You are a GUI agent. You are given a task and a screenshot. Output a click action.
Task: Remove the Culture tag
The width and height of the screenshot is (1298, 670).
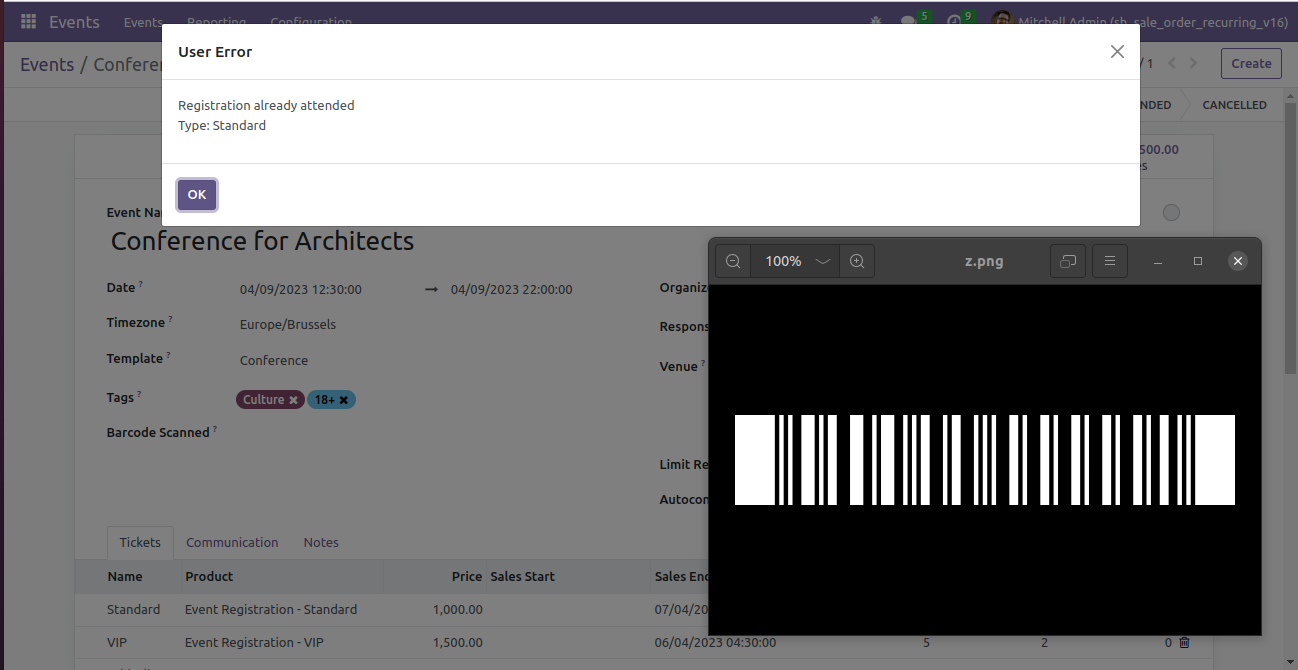tap(293, 400)
